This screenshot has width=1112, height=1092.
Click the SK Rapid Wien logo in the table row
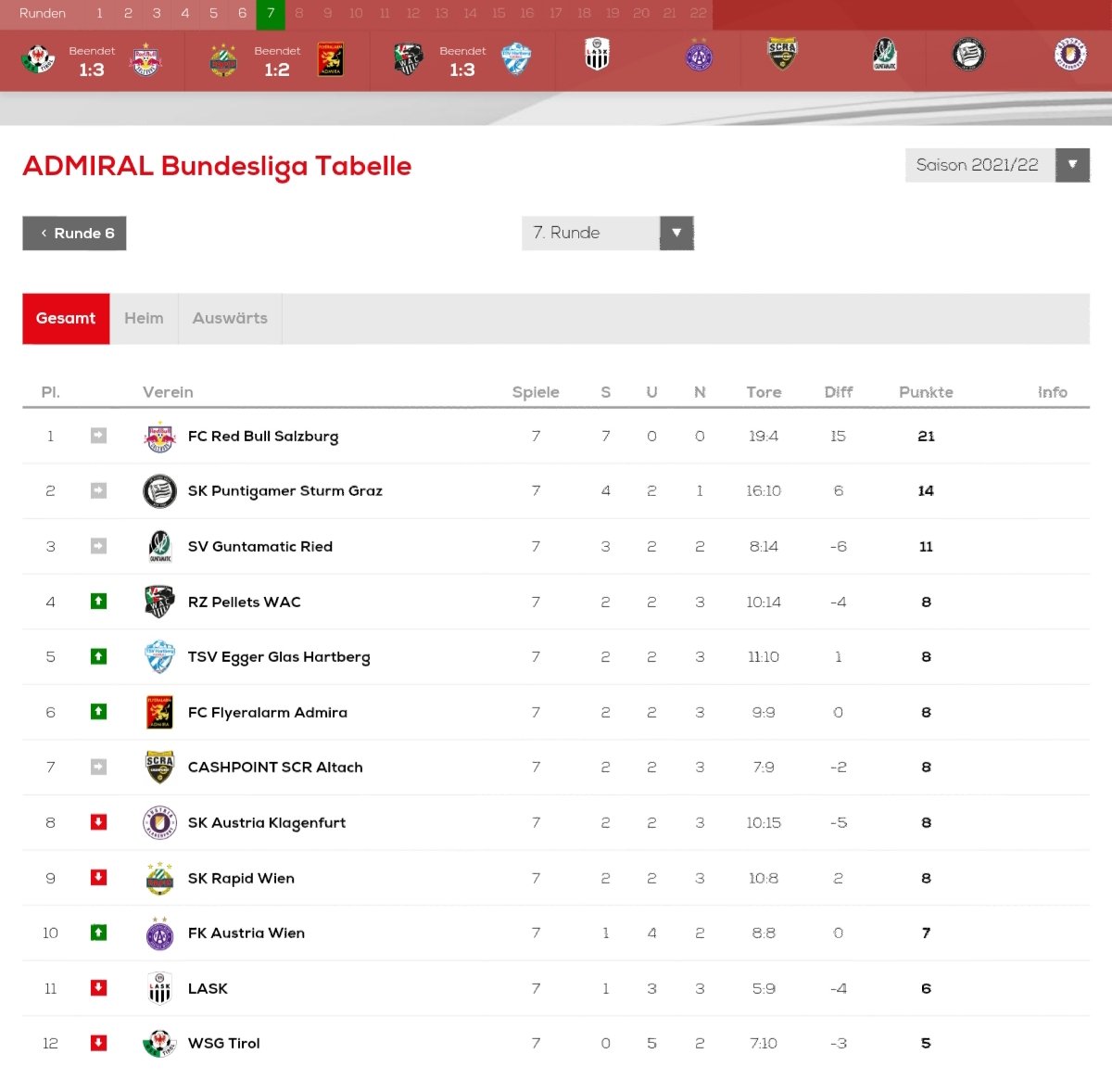click(159, 878)
